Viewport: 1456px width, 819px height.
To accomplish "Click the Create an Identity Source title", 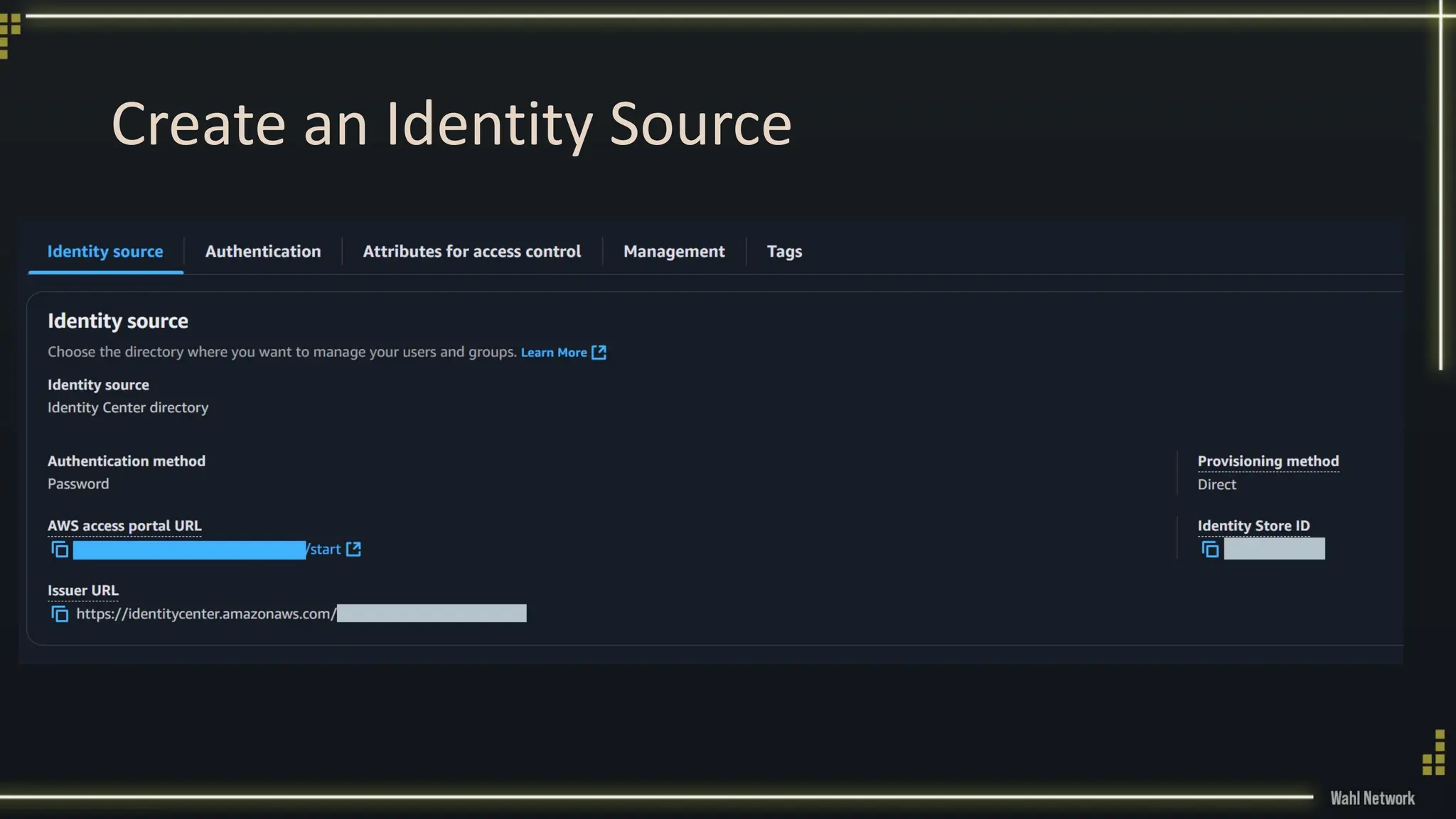I will click(451, 124).
